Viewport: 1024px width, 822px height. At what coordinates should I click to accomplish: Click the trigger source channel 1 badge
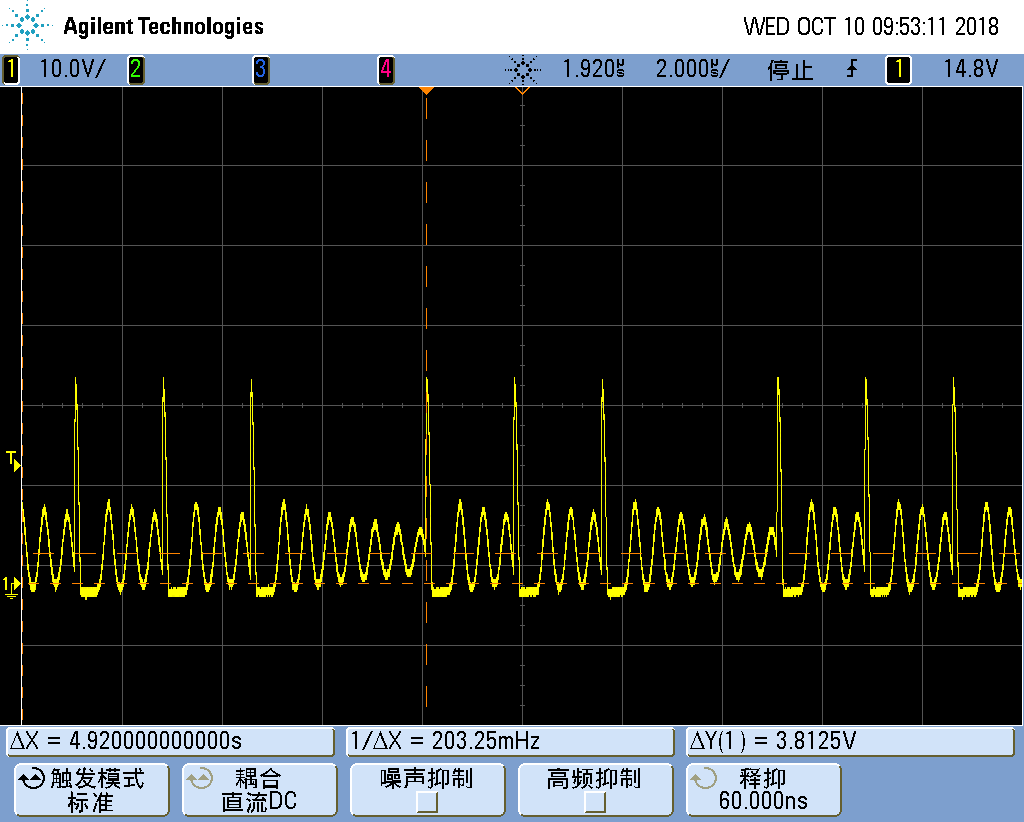898,69
